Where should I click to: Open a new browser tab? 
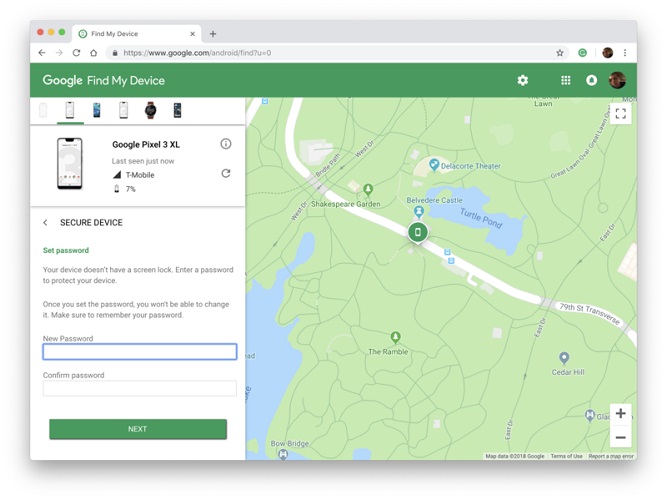point(213,34)
